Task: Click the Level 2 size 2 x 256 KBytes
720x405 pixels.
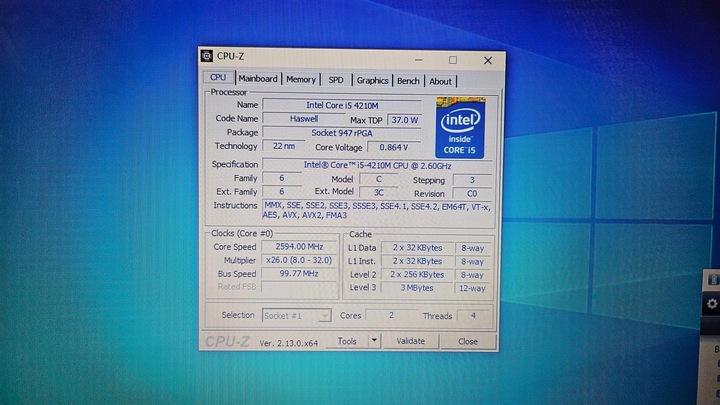Action: 417,274
